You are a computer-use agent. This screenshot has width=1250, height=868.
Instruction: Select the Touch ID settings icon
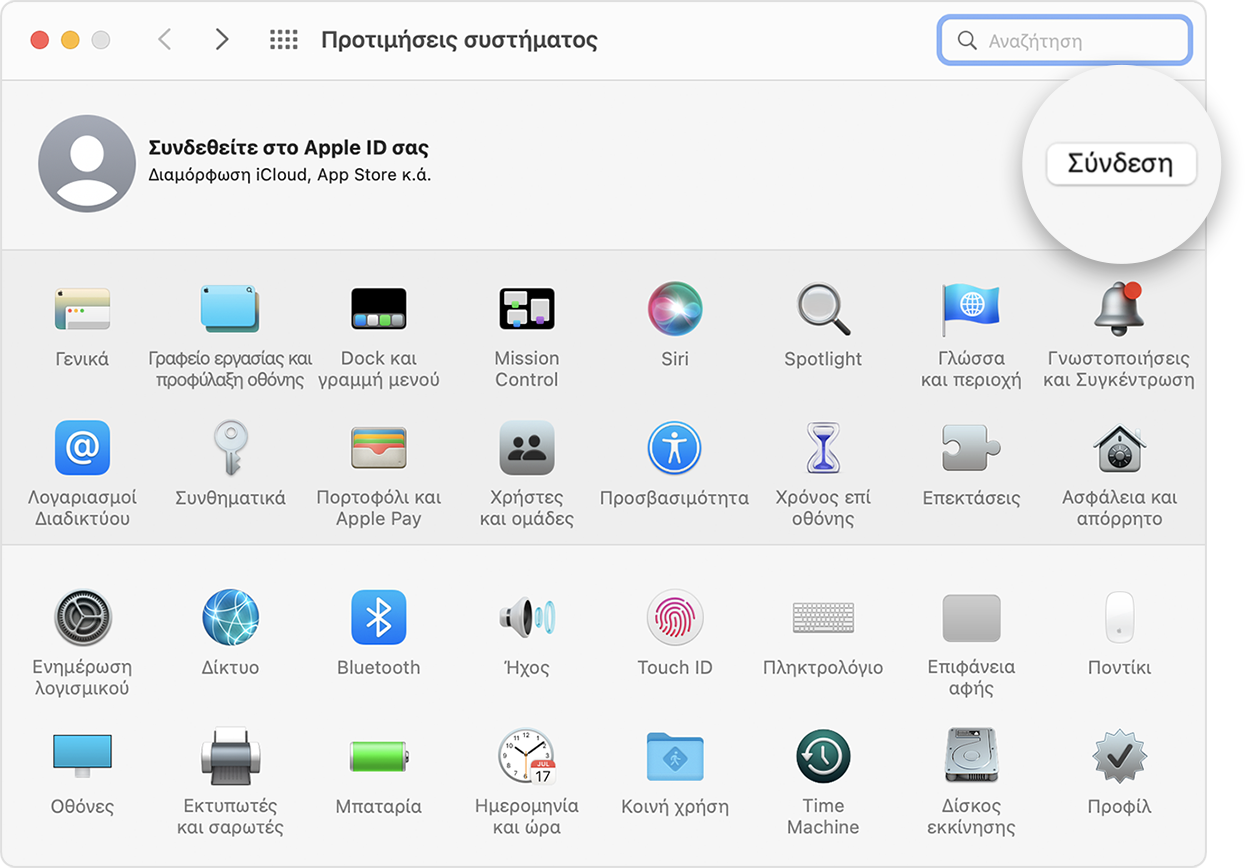675,617
